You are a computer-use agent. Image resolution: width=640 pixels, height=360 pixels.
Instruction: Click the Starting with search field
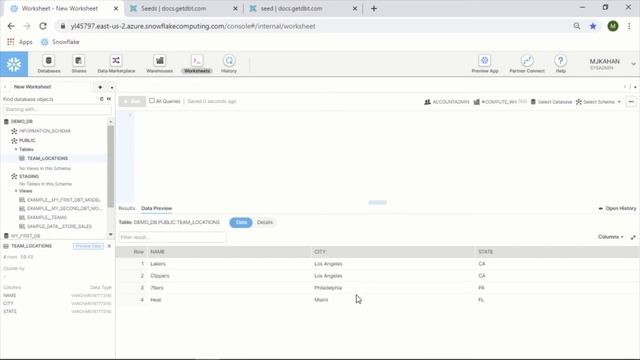[57, 109]
